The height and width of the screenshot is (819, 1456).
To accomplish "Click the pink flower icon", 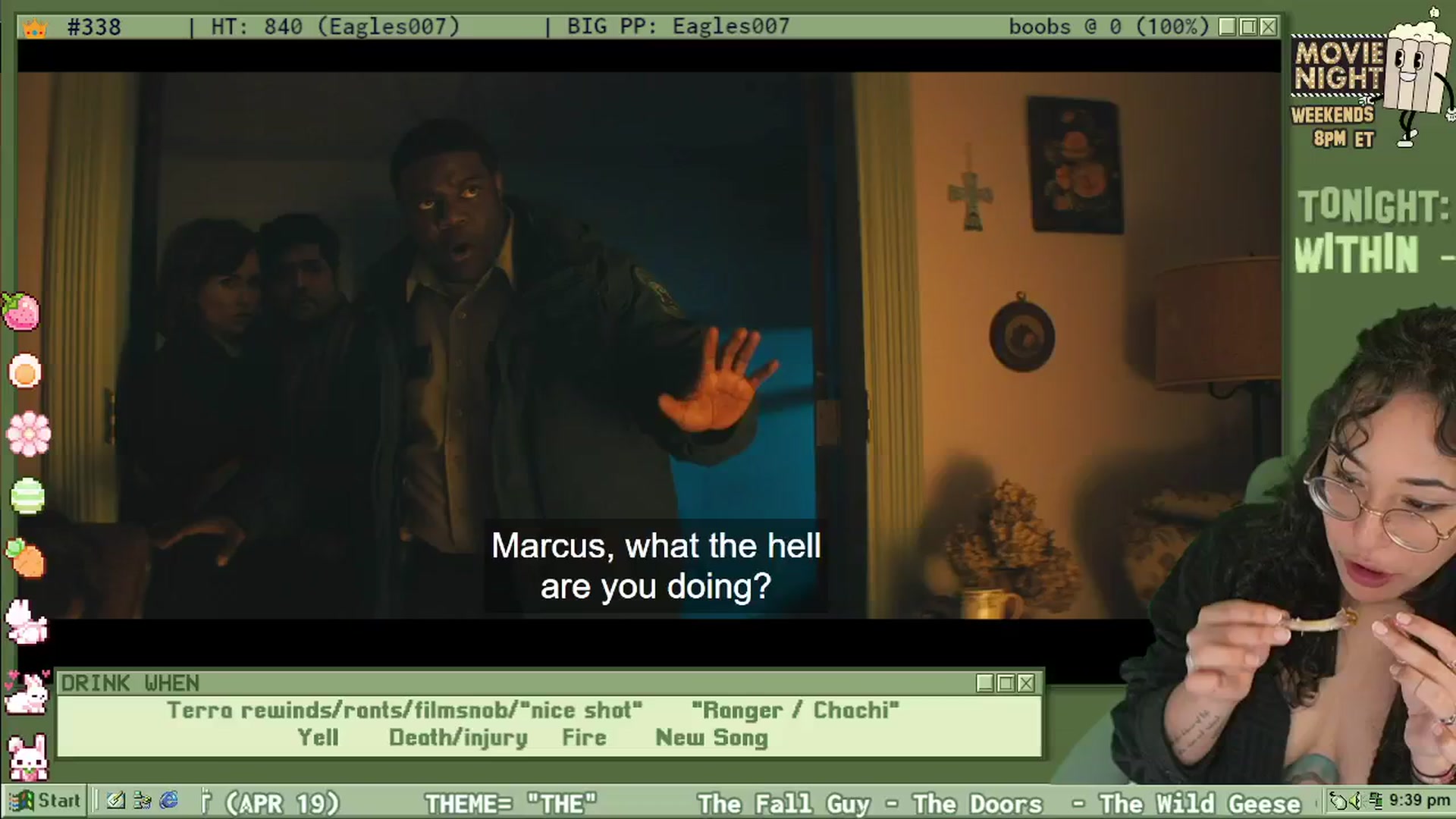I will click(x=29, y=434).
